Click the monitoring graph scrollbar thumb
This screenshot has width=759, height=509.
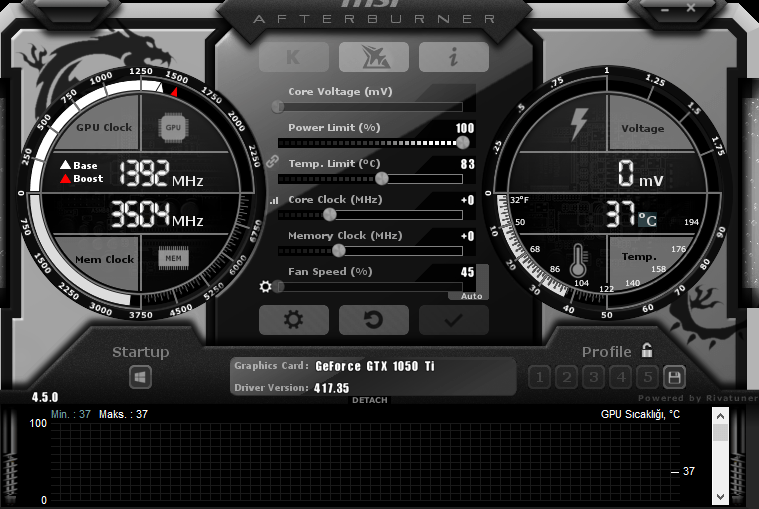[x=720, y=433]
